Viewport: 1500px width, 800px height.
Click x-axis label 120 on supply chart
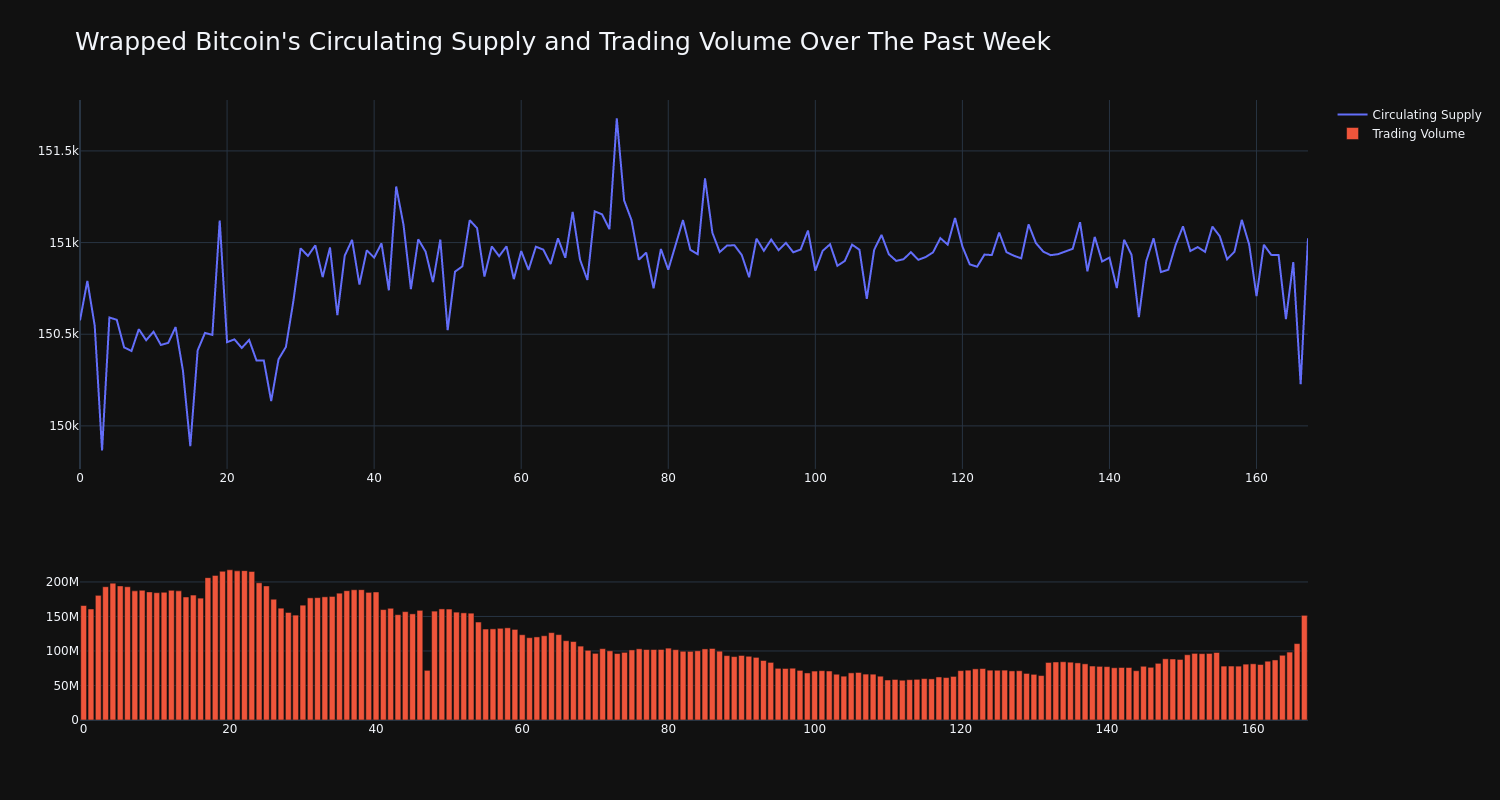(x=962, y=478)
